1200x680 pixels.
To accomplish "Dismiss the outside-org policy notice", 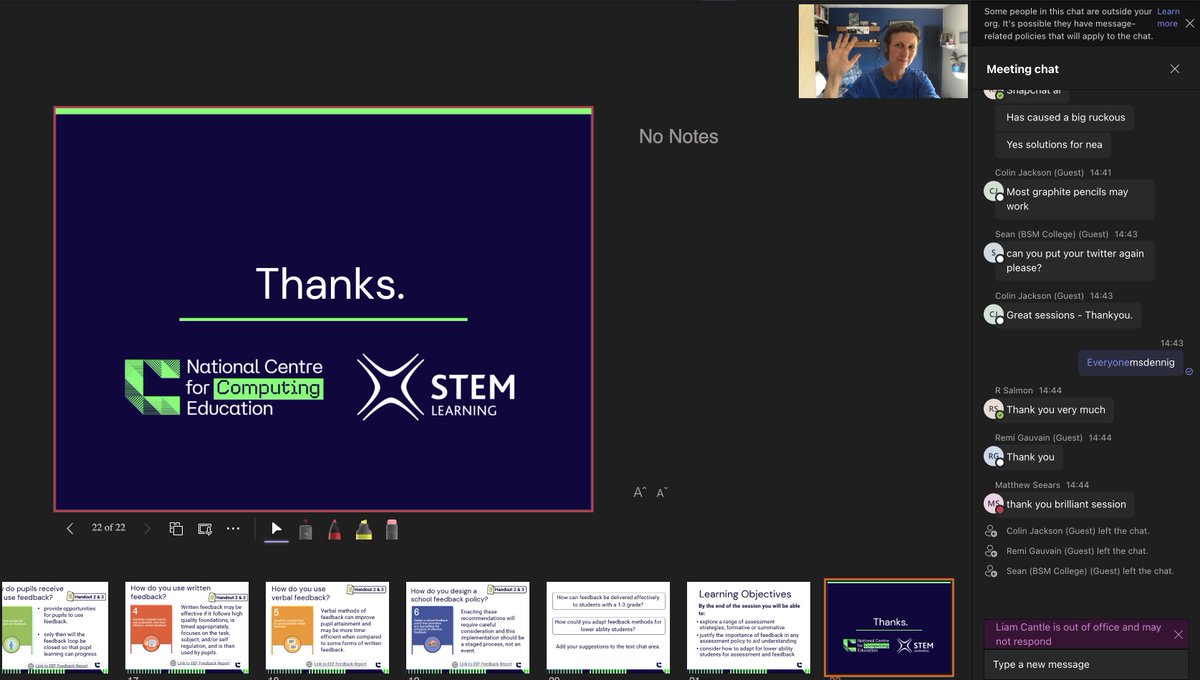I will click(1189, 24).
